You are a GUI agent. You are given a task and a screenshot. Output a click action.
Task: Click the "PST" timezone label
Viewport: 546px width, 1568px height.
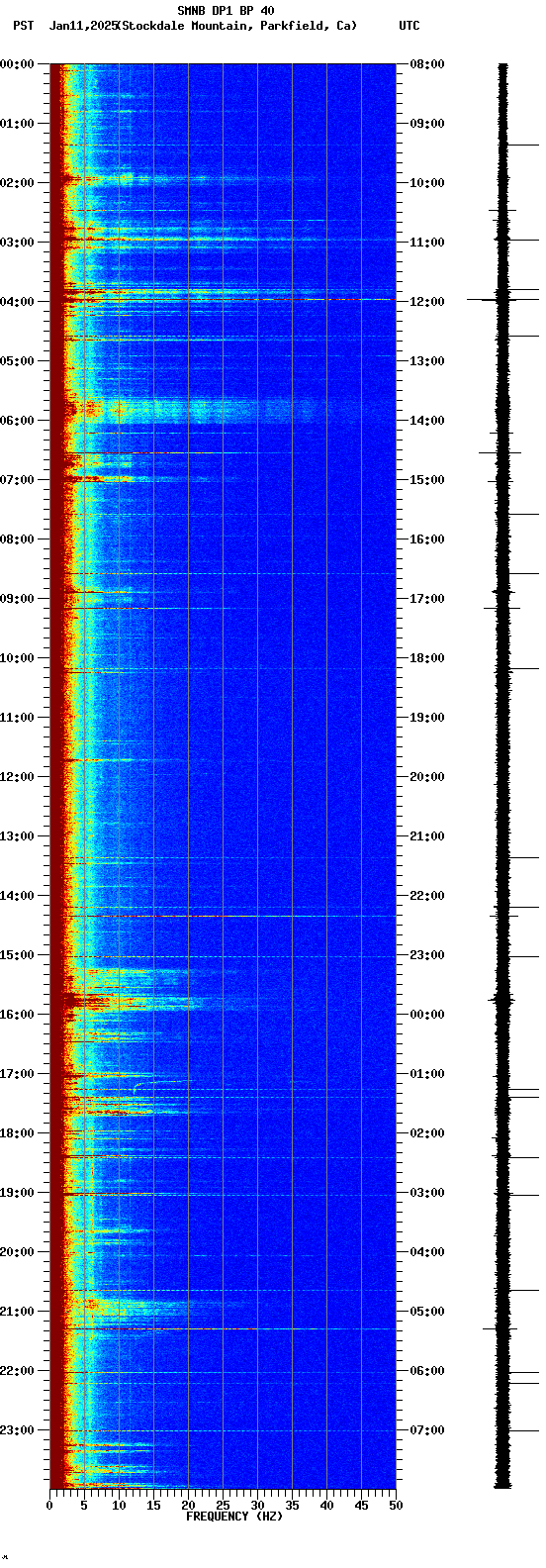(x=23, y=26)
